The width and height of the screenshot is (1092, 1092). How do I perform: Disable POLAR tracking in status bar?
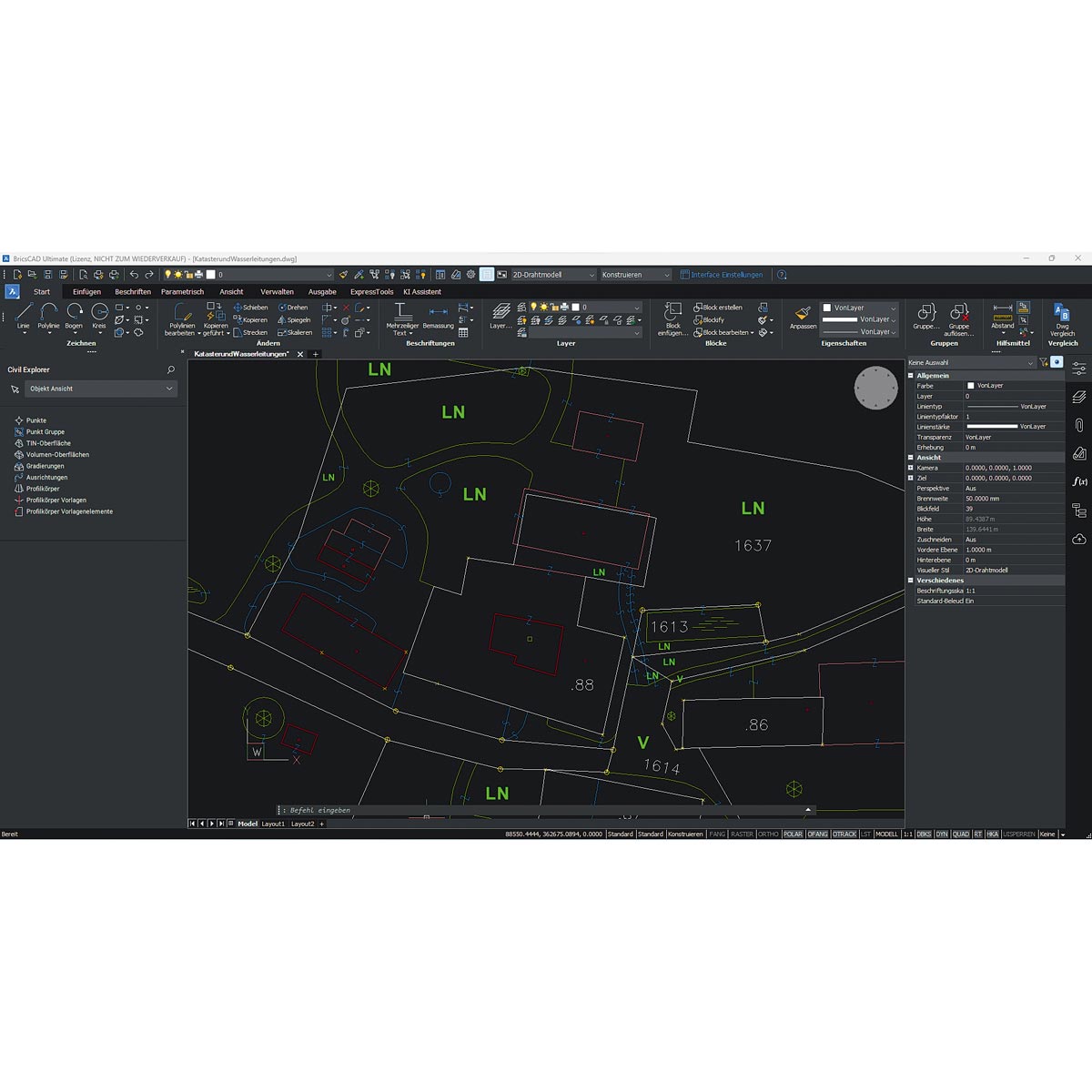(793, 834)
